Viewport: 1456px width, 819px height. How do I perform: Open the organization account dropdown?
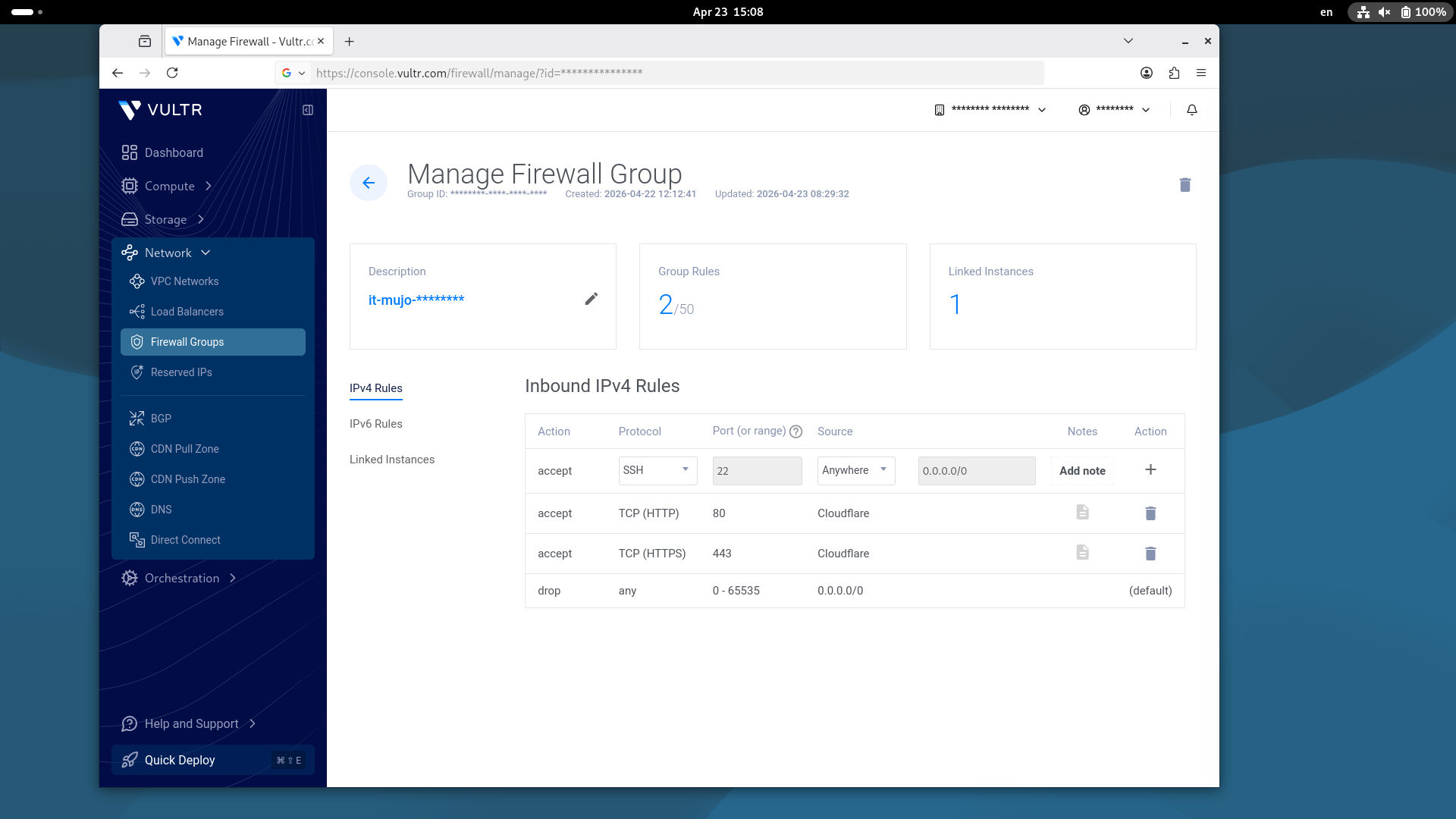click(990, 110)
